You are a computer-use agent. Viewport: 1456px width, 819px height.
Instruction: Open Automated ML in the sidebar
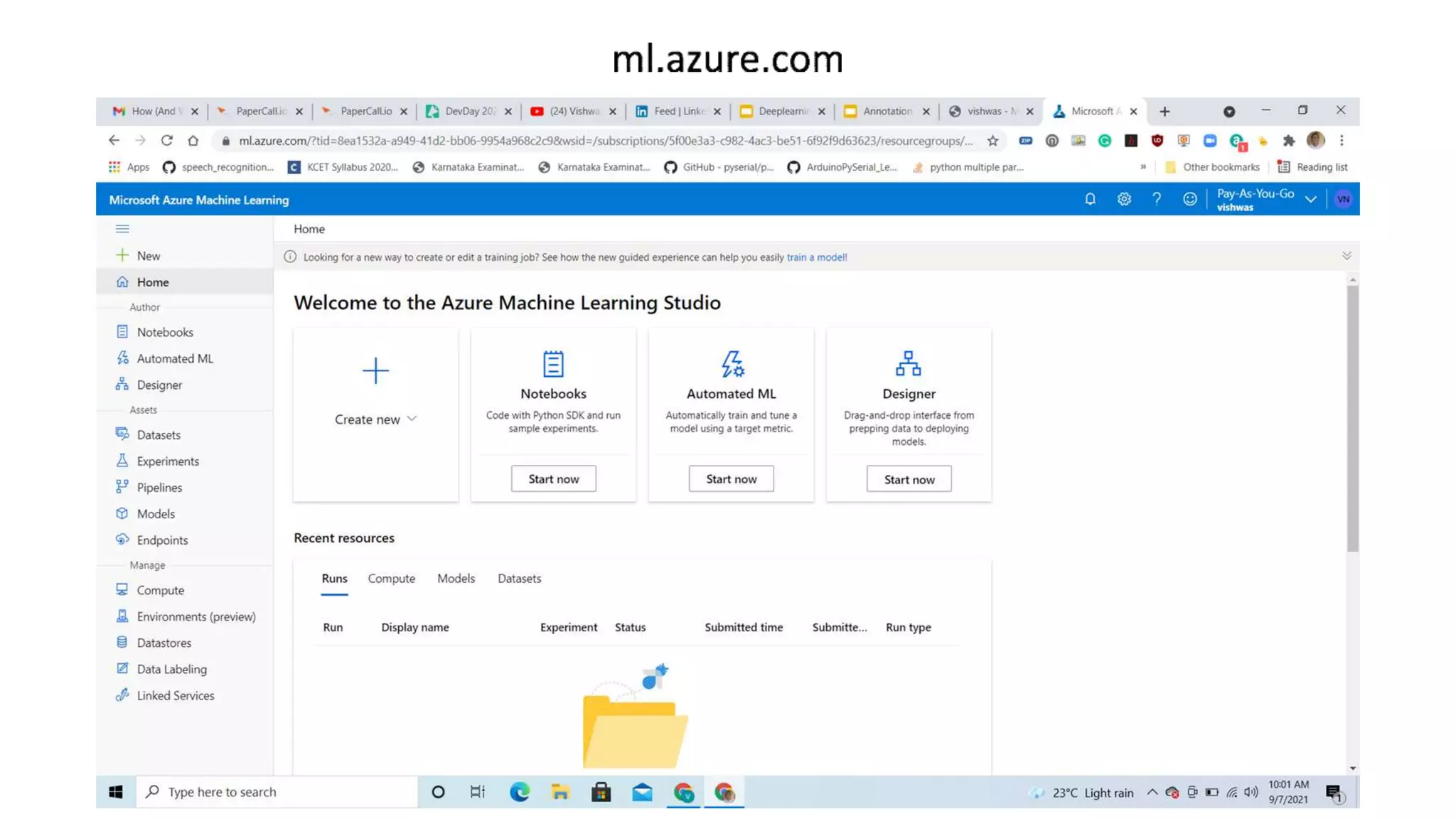(174, 358)
